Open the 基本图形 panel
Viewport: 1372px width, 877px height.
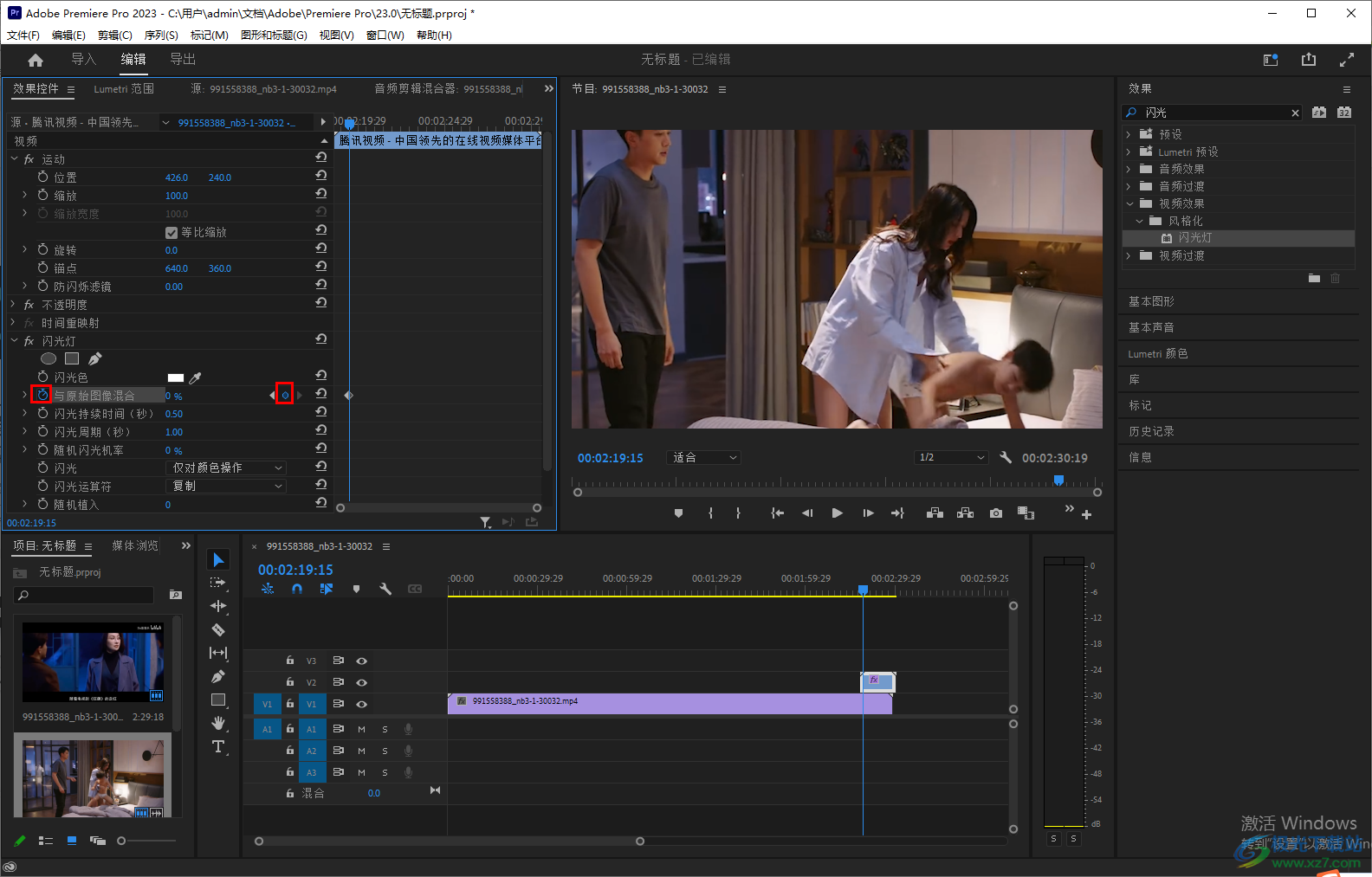[x=1151, y=301]
